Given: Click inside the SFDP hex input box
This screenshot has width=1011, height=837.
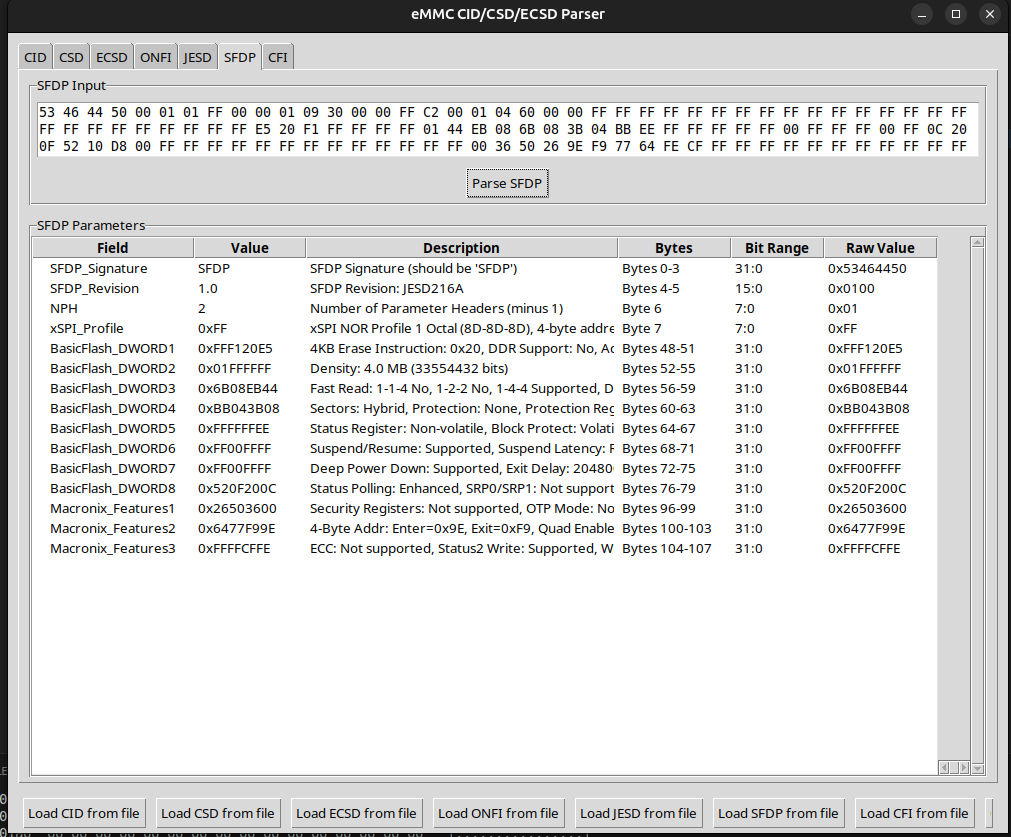Looking at the screenshot, I should tap(507, 129).
